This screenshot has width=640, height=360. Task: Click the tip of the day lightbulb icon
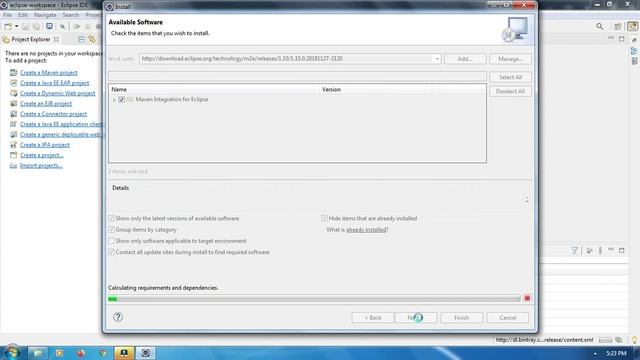coord(635,340)
